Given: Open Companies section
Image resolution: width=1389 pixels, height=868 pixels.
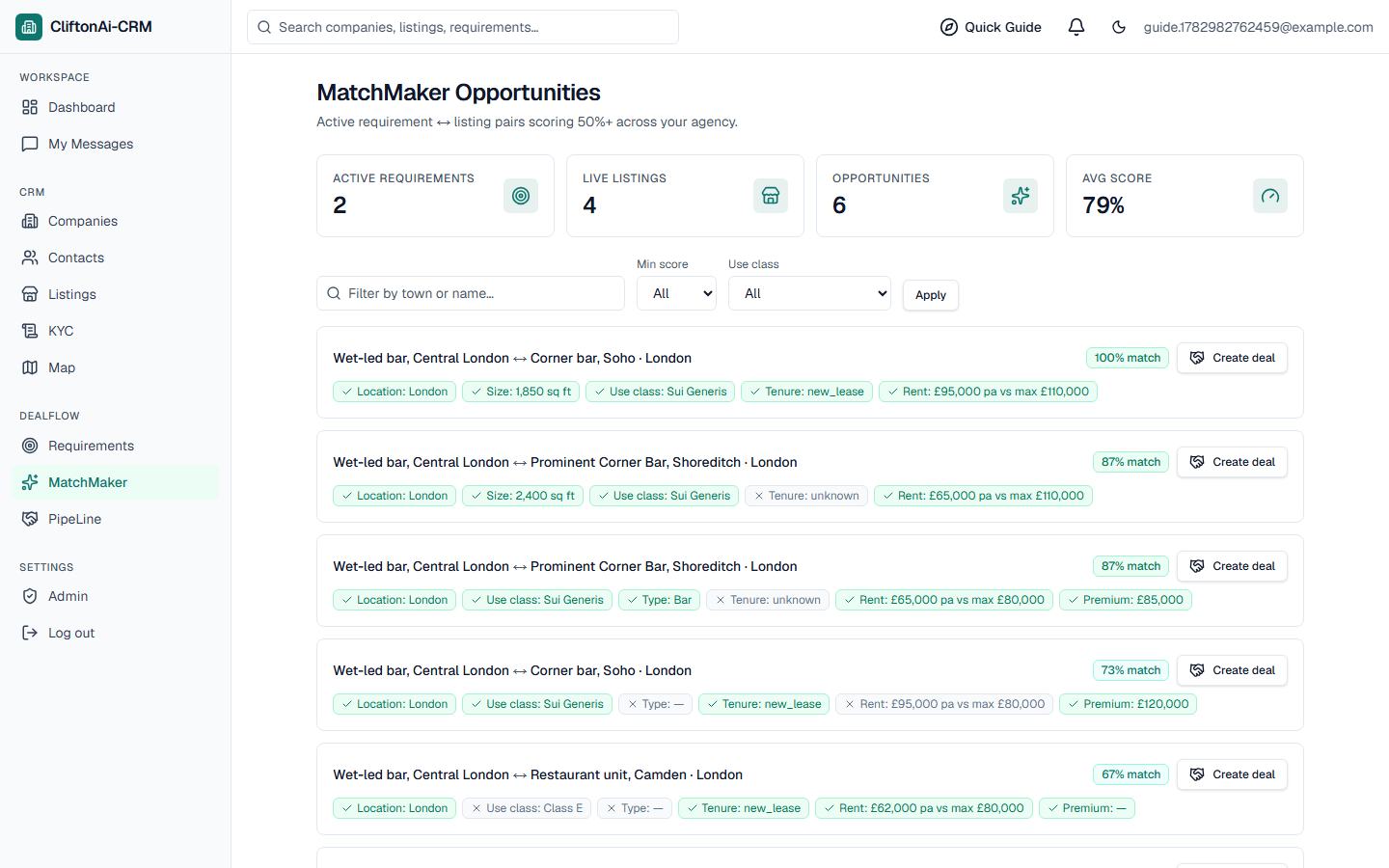Looking at the screenshot, I should [x=116, y=221].
